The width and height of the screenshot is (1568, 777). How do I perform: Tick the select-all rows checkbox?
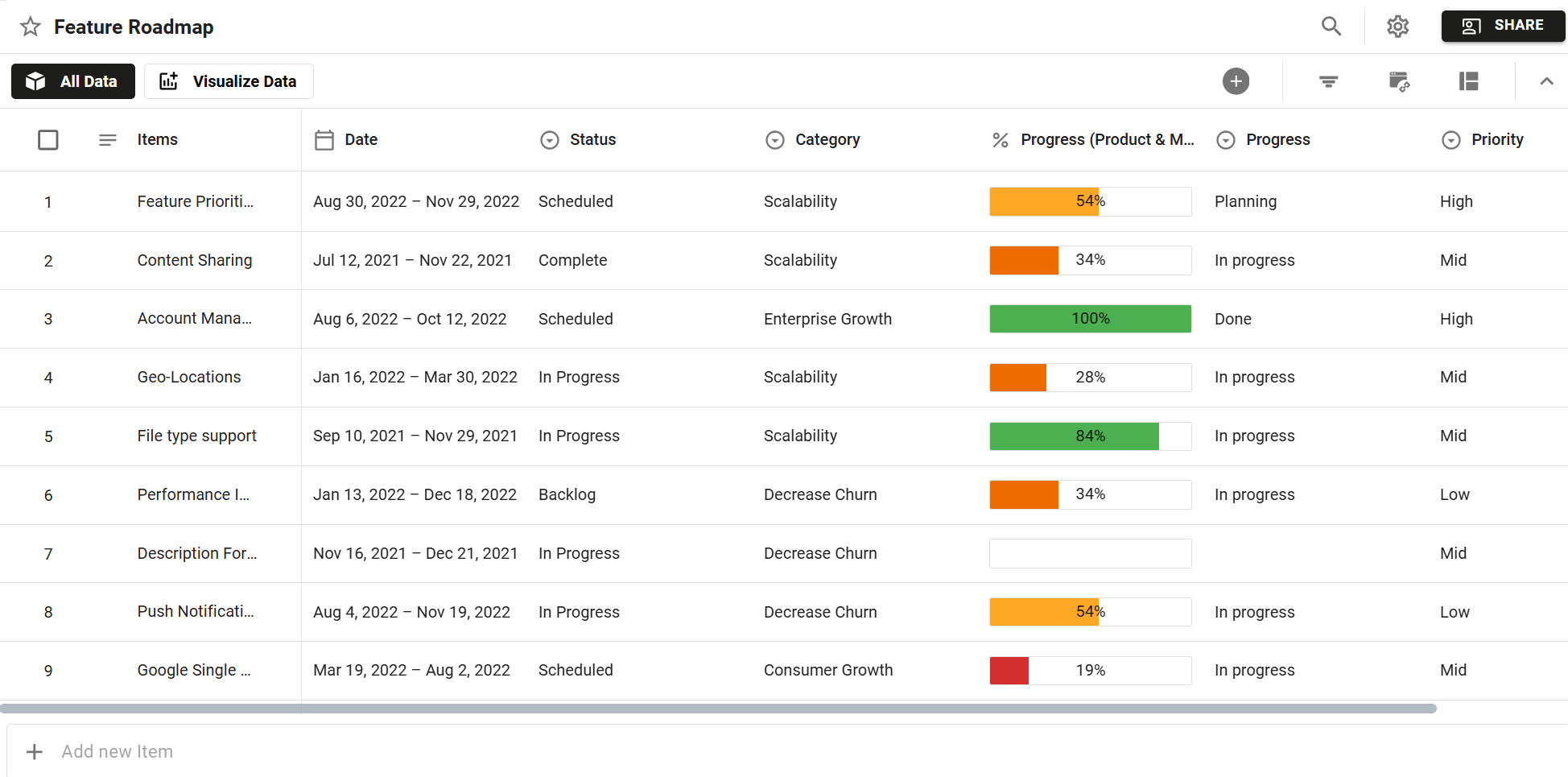pos(48,140)
